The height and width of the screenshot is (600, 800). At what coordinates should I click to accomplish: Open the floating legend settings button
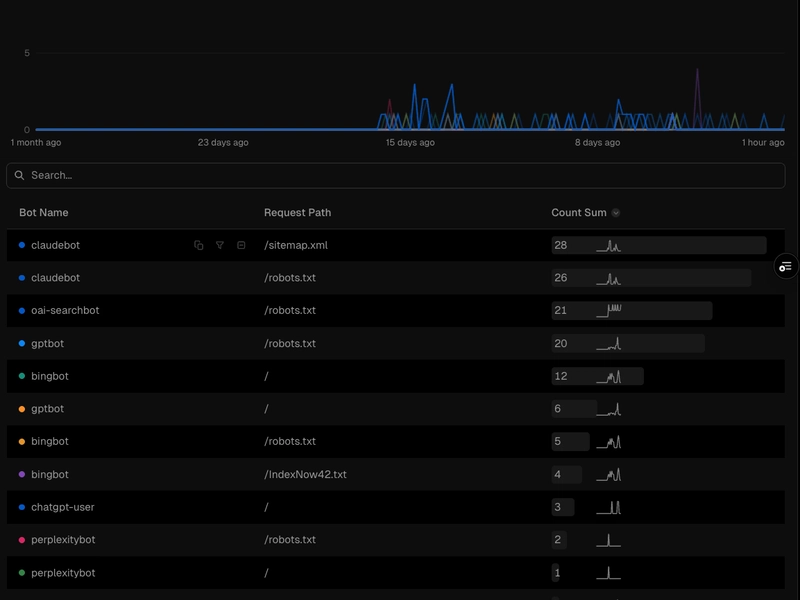786,266
